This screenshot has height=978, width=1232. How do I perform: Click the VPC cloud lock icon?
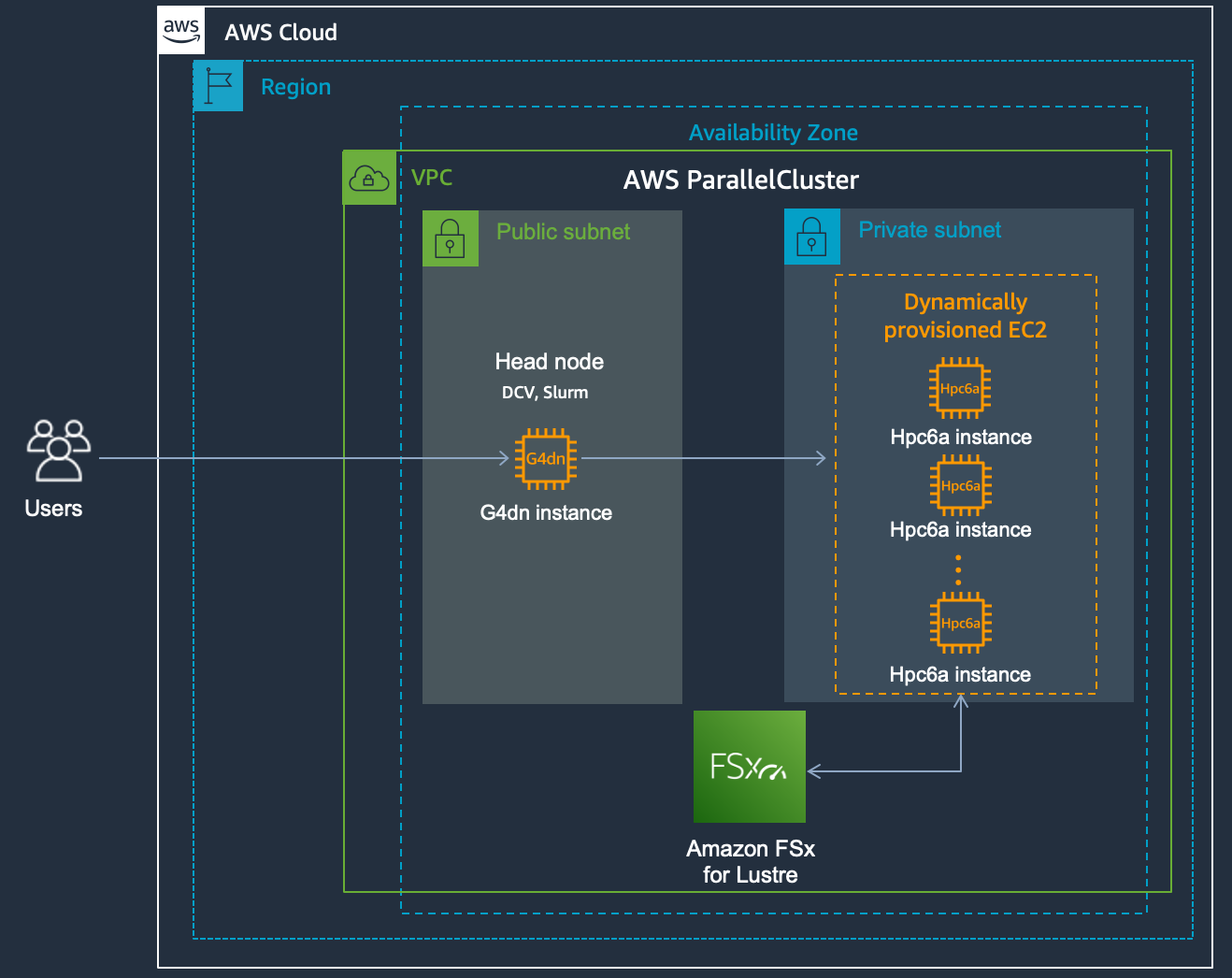pos(368,178)
